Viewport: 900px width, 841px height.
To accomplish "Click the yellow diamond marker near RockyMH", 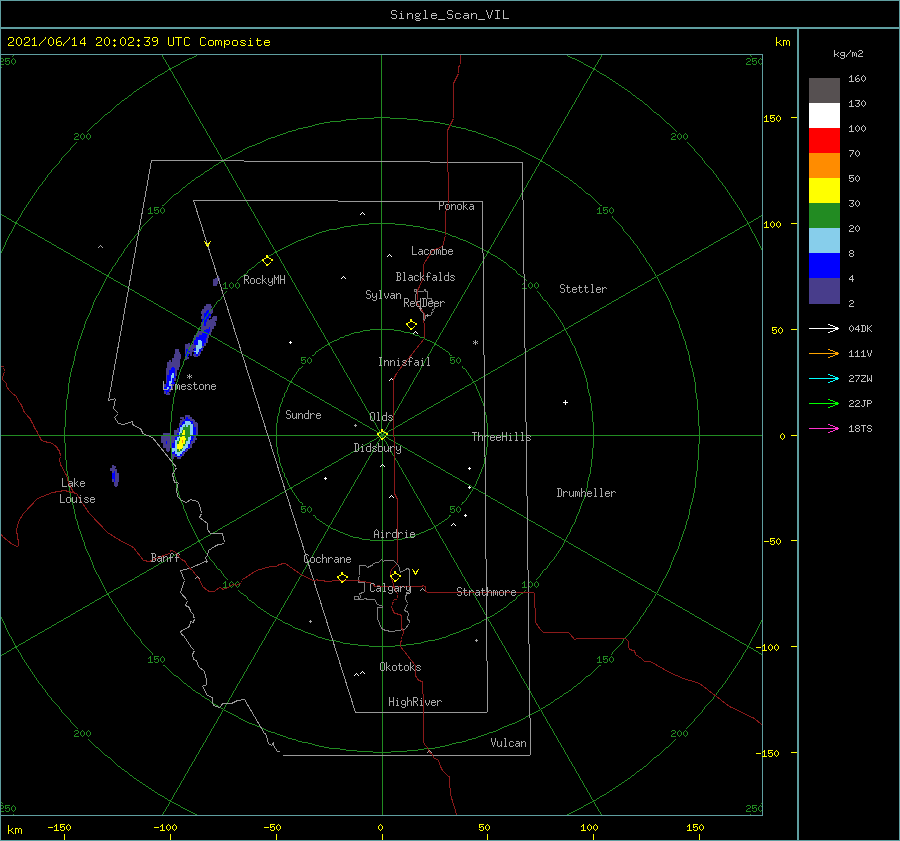I will point(267,261).
